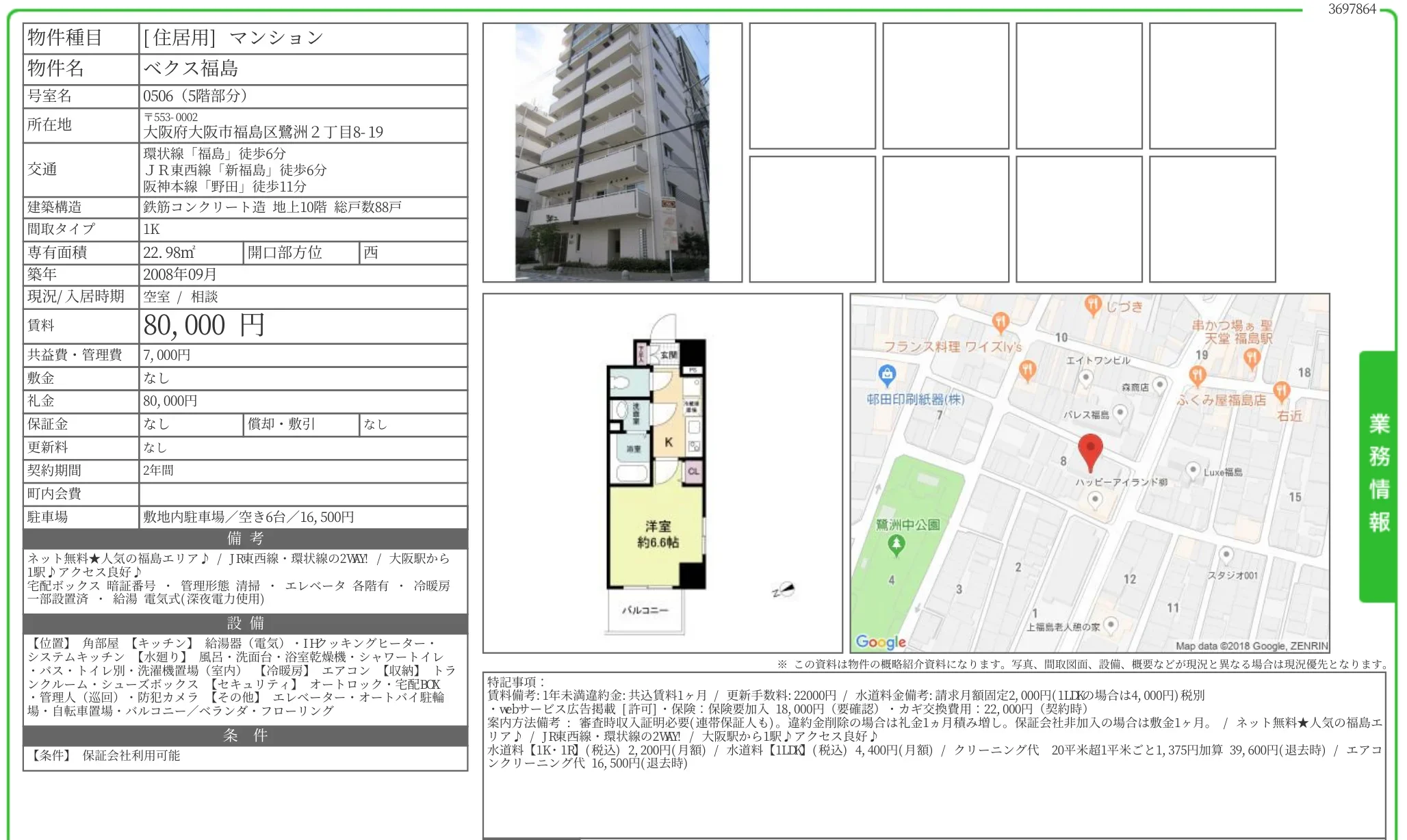Click the building exterior photo
Viewport: 1407px width, 840px height.
[612, 150]
